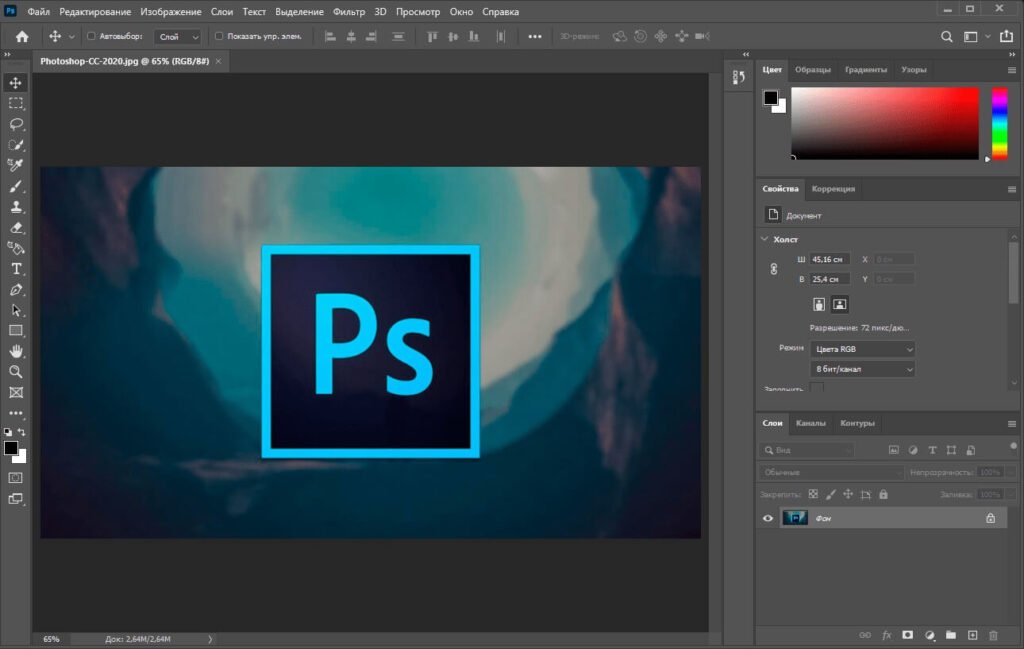
Task: Set canvas orientation to portrait
Action: pos(819,304)
